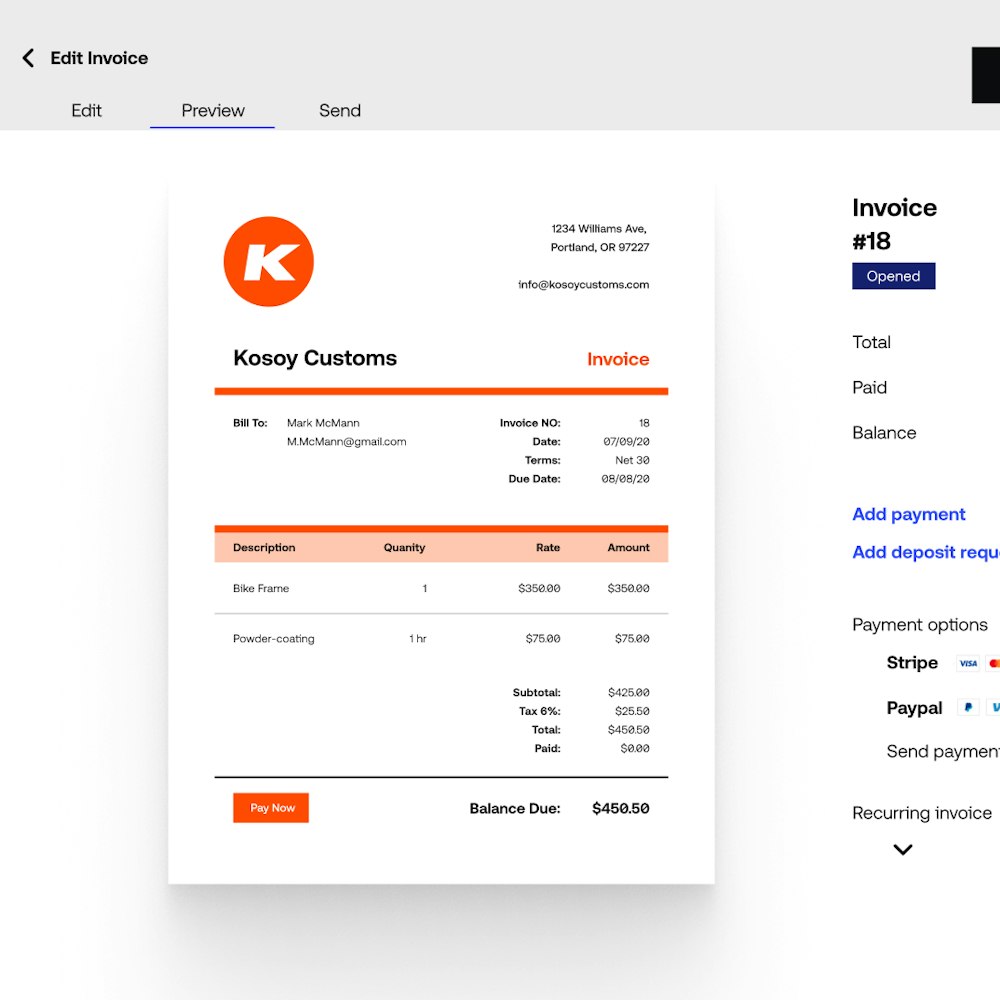The image size is (1000, 1000).
Task: Select the Paypal payment option
Action: (914, 708)
